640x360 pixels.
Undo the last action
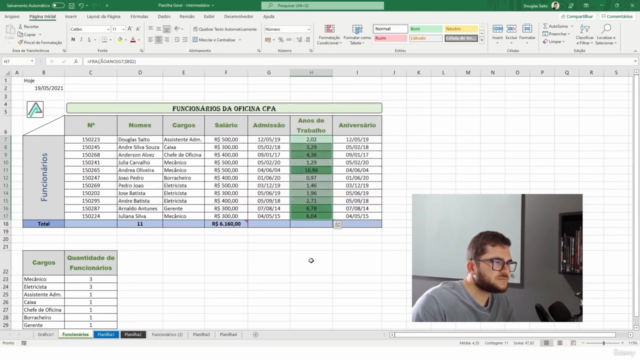coord(81,6)
